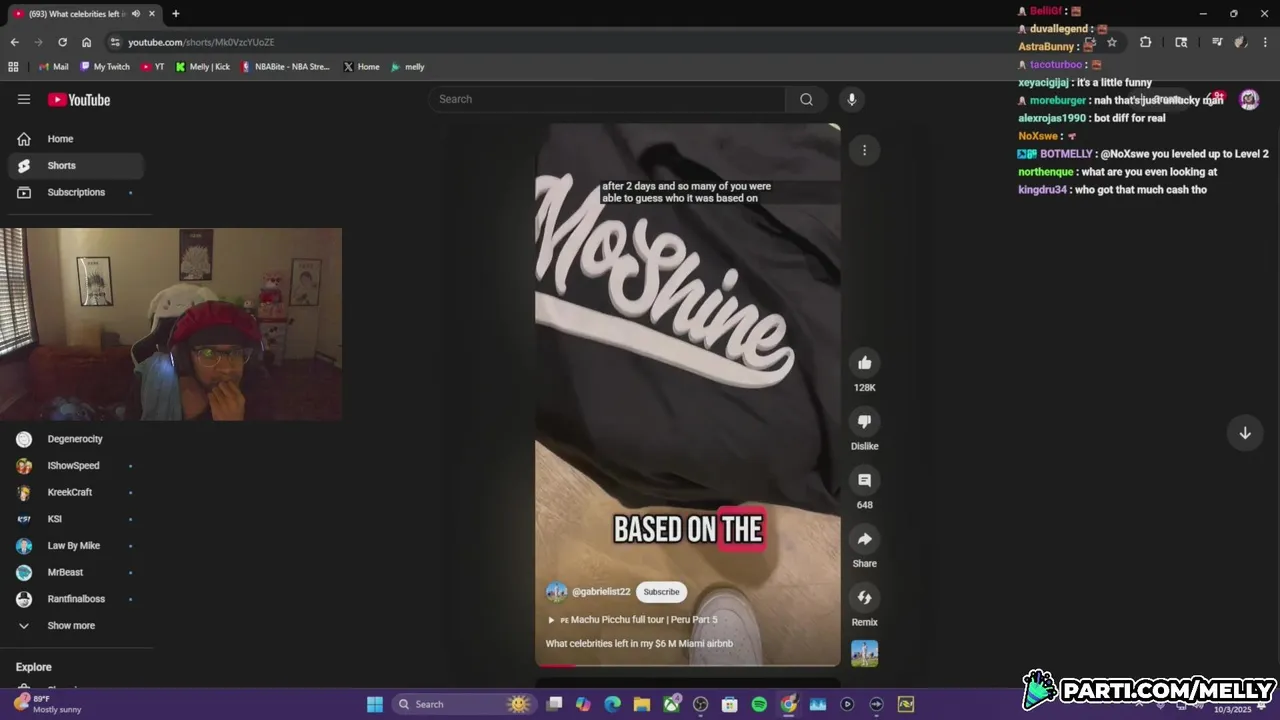
Task: Click the Windows taskbar search box
Action: click(463, 704)
